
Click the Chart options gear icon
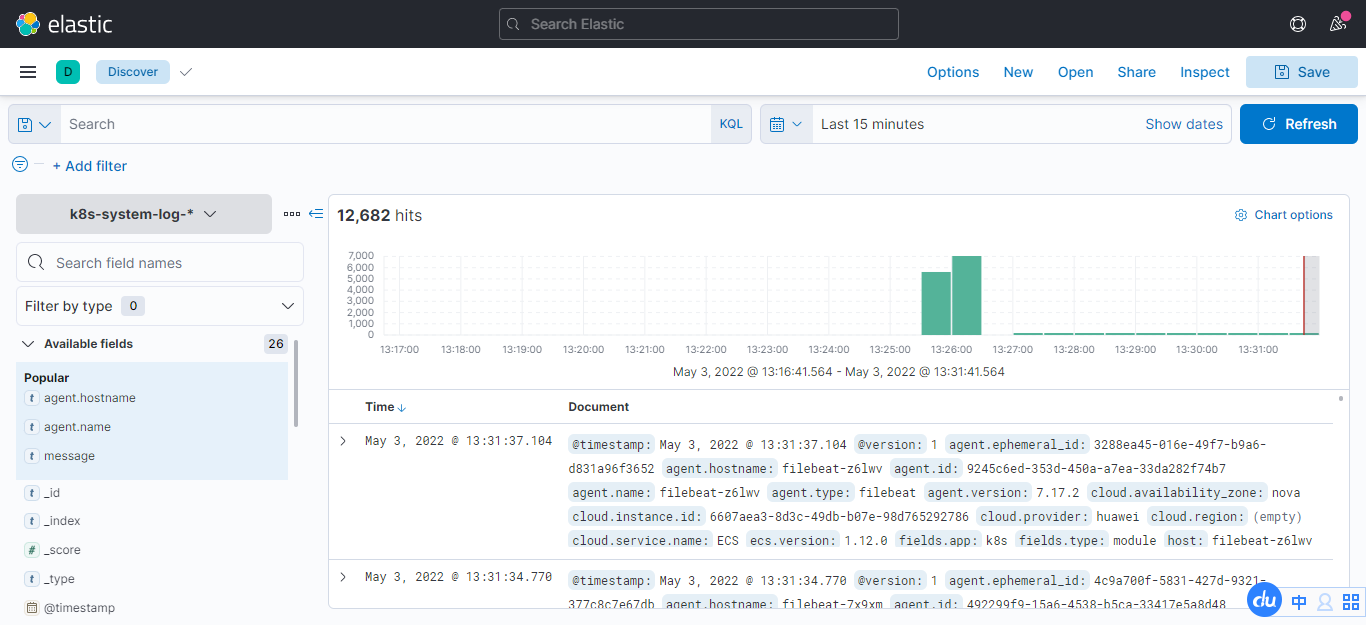point(1241,215)
